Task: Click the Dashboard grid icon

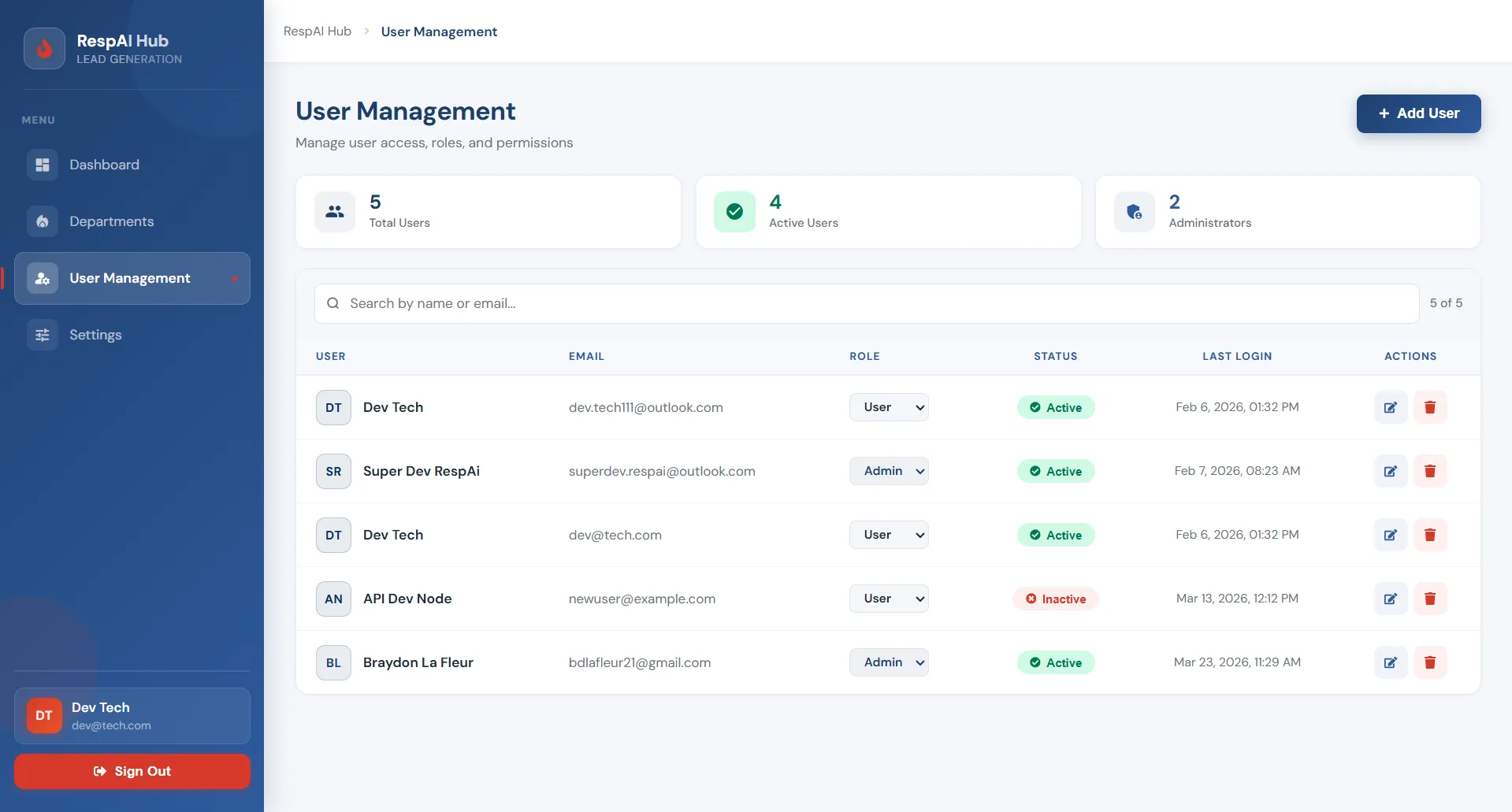Action: click(43, 165)
